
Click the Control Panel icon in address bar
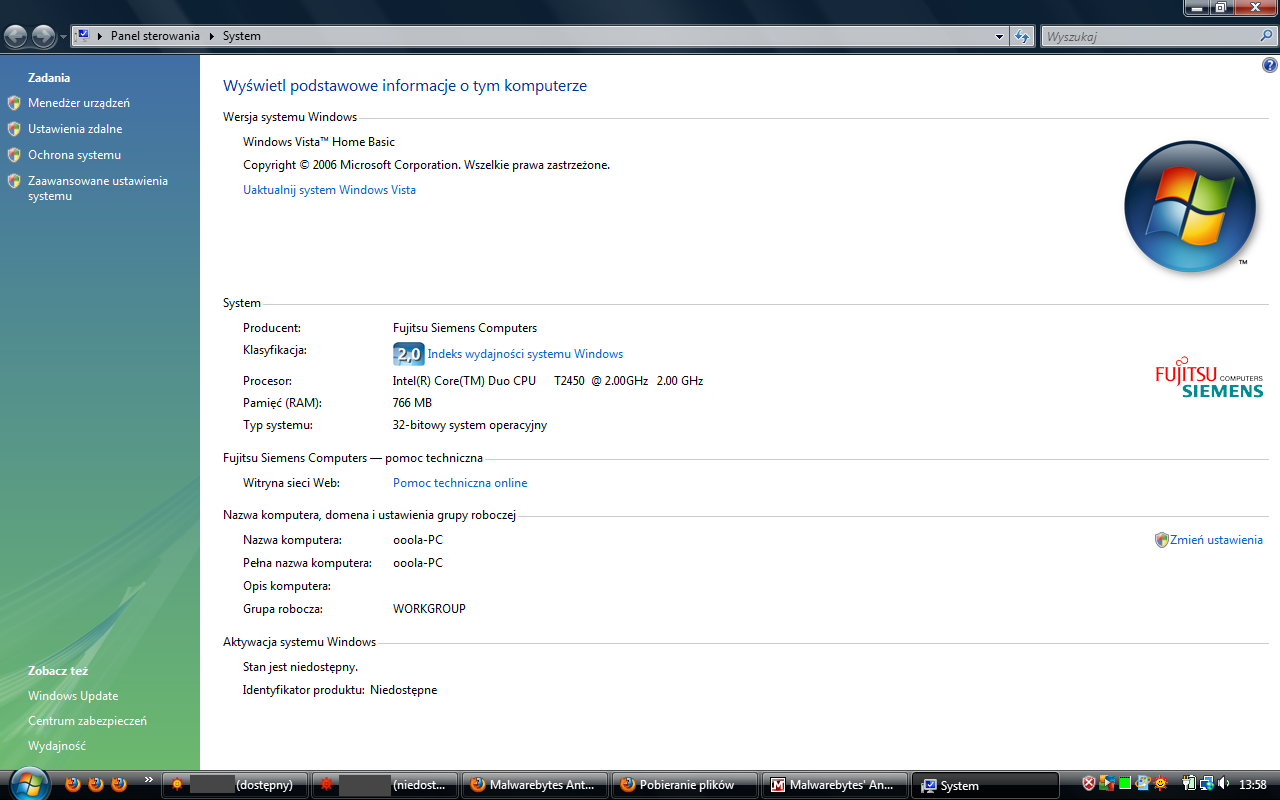(x=83, y=36)
